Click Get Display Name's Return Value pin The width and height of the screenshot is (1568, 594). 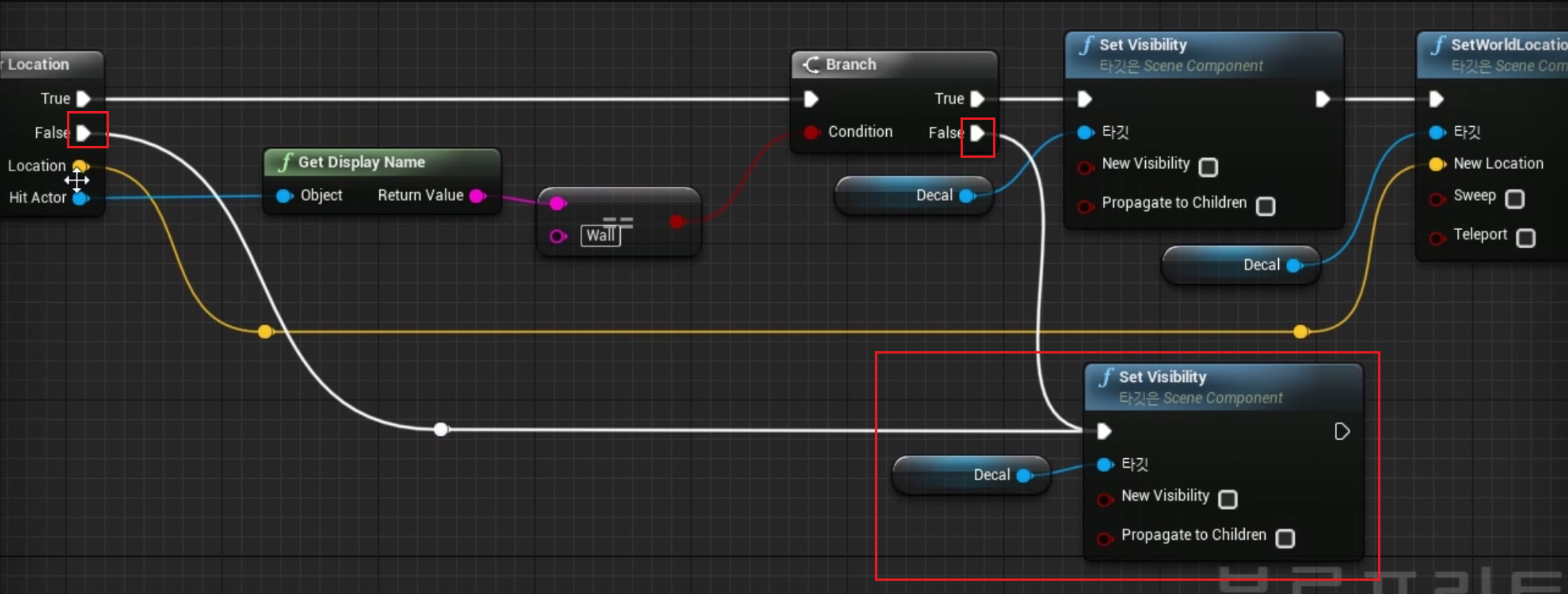(478, 196)
